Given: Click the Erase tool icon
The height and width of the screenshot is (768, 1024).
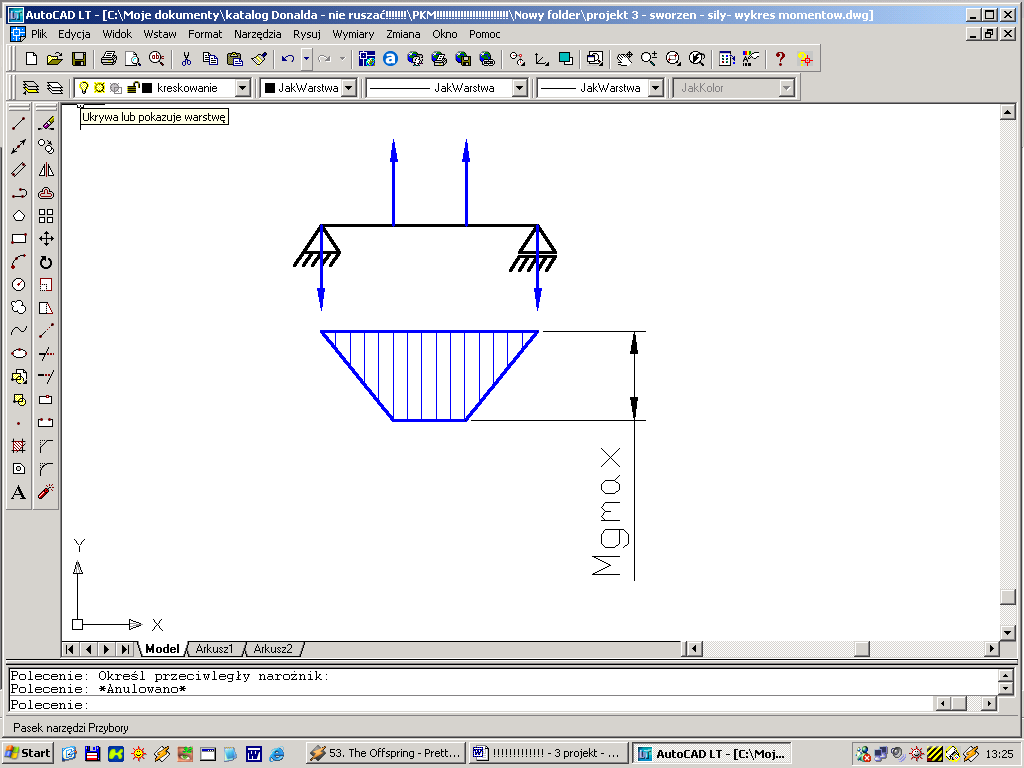Looking at the screenshot, I should click(46, 123).
